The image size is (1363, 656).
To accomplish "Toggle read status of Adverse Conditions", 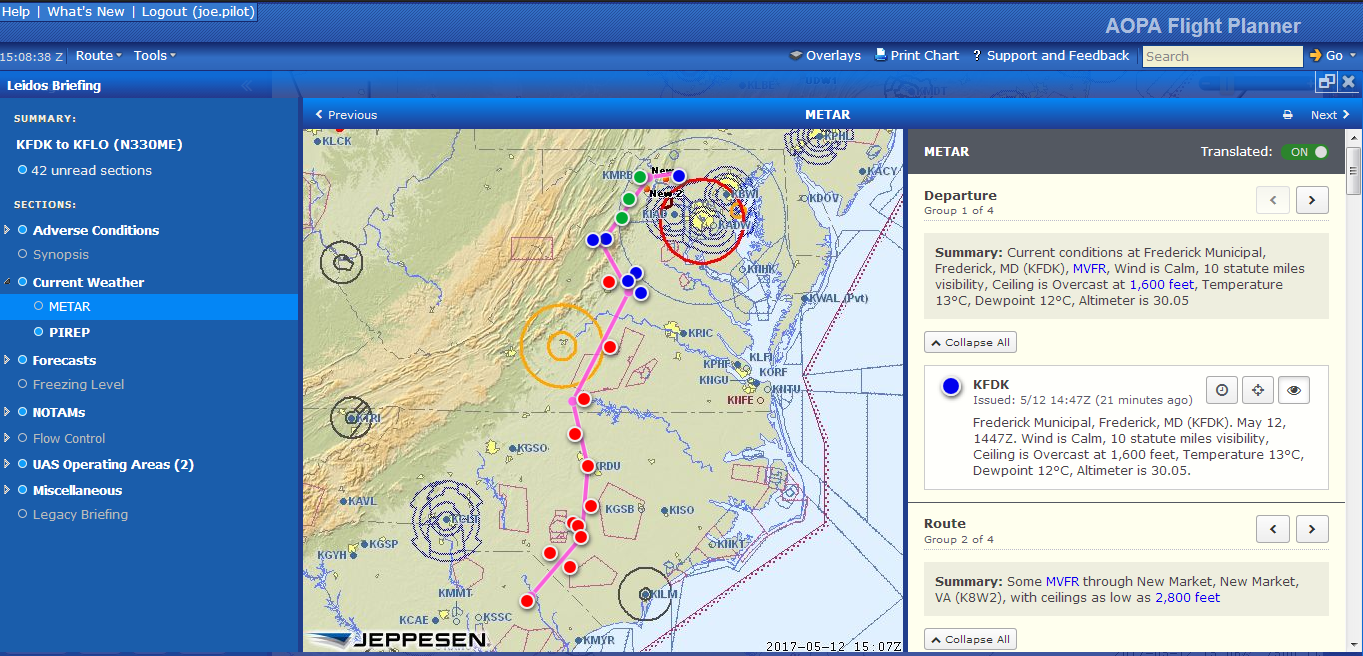I will (x=23, y=230).
